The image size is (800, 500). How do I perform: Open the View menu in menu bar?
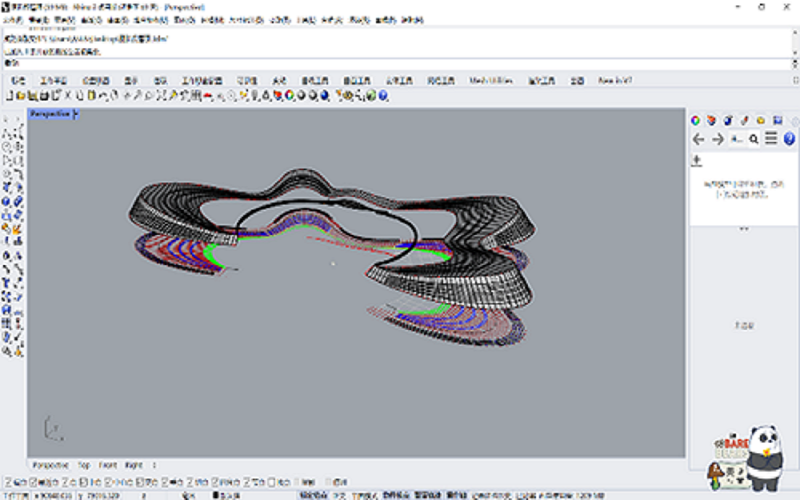pyautogui.click(x=64, y=20)
